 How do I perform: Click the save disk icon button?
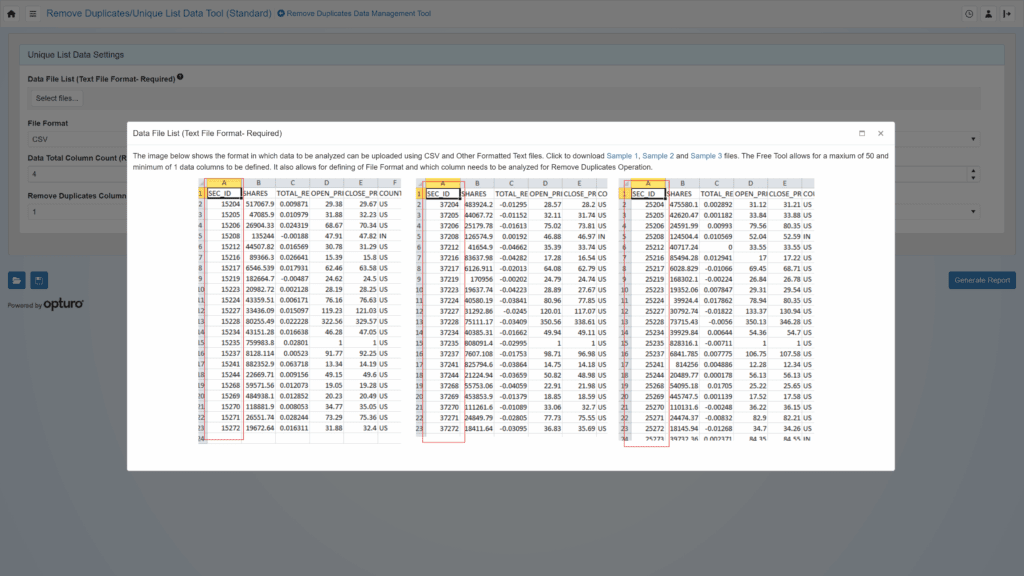click(38, 280)
